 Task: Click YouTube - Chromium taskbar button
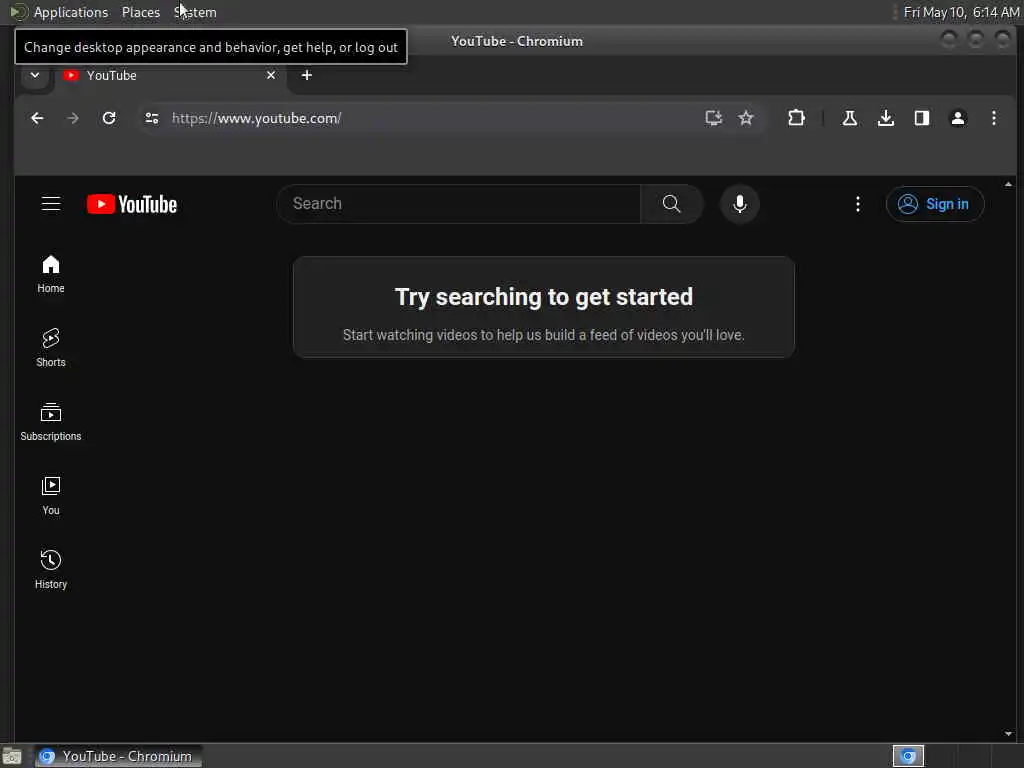click(x=118, y=756)
